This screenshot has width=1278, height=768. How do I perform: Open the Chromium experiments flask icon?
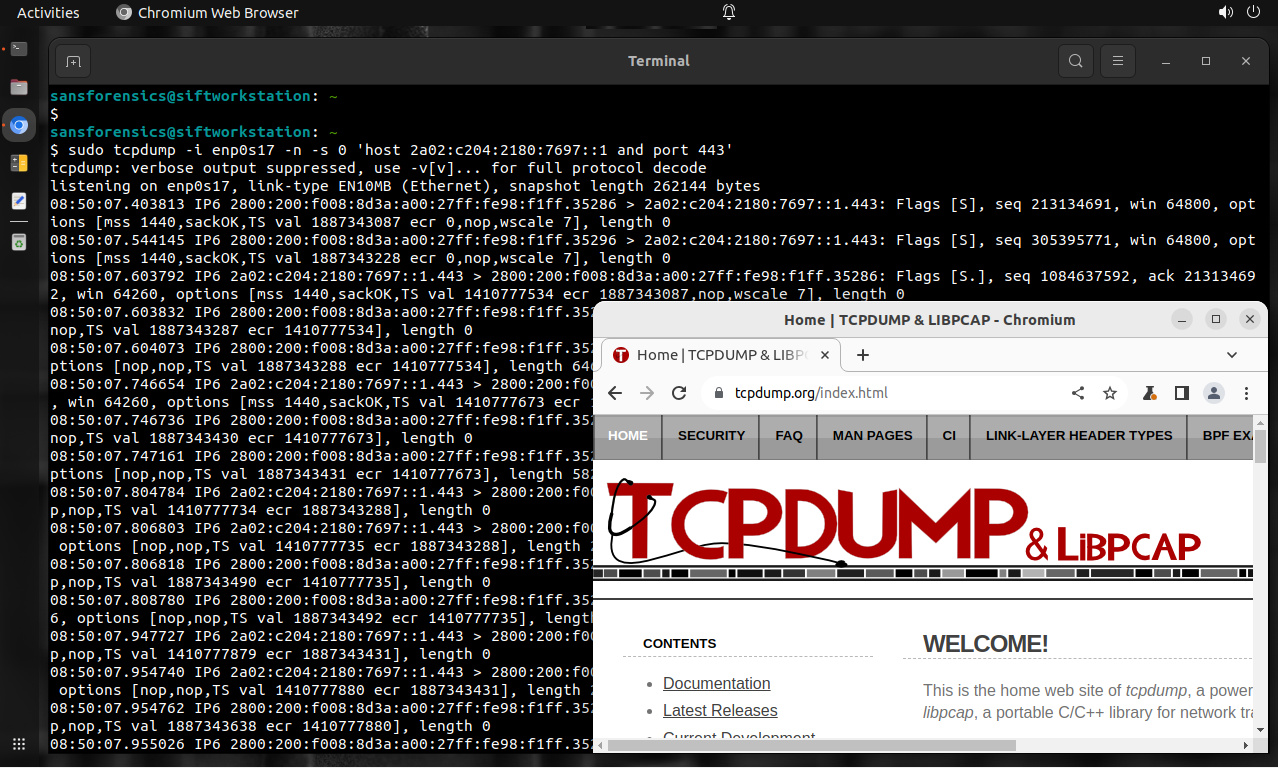point(1150,393)
